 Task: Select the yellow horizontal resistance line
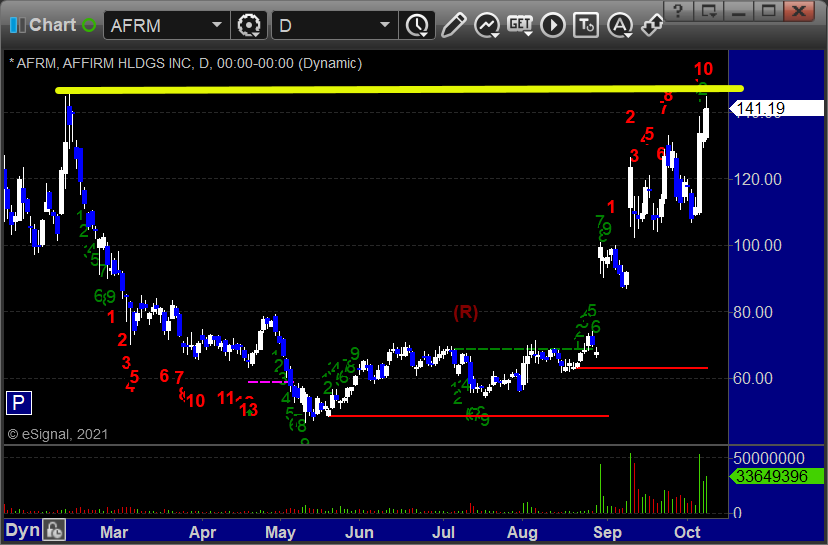[x=399, y=90]
